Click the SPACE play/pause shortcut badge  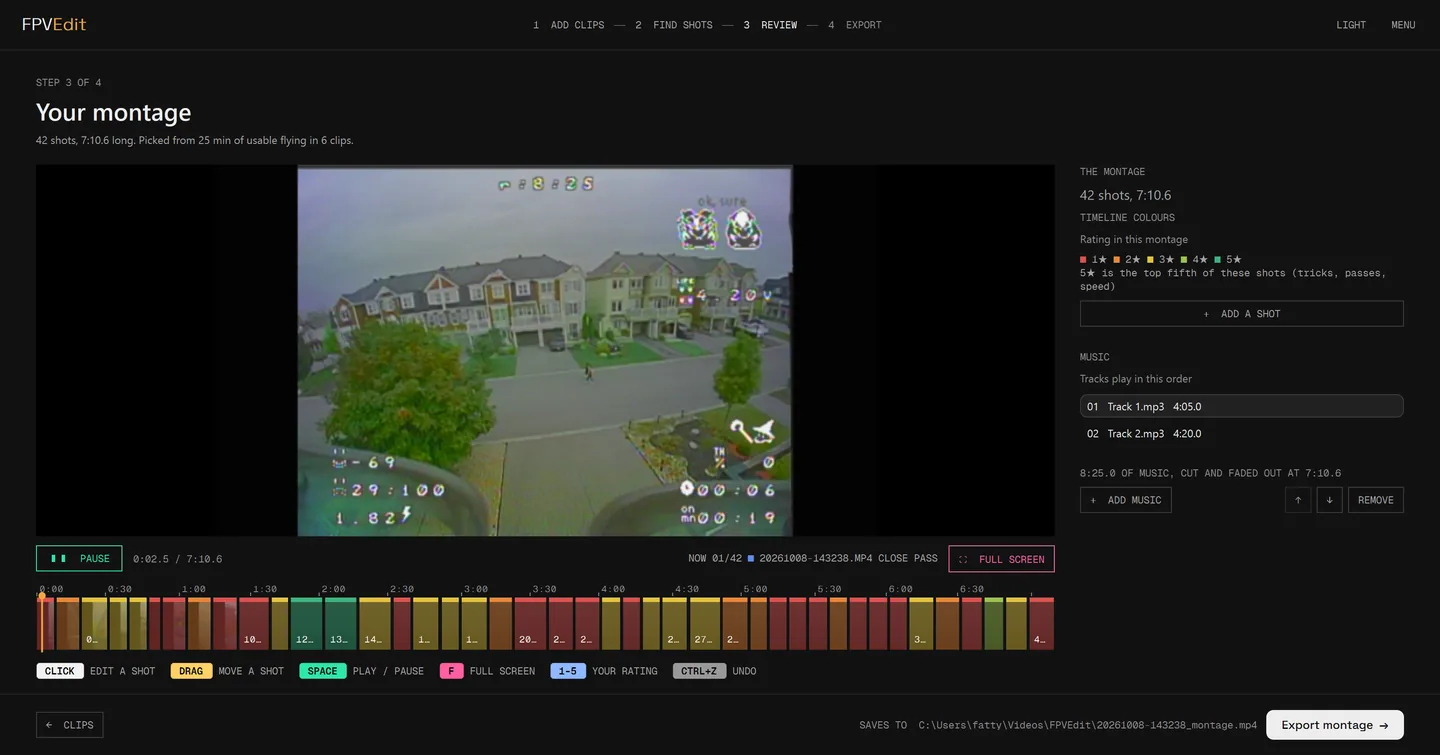[322, 671]
